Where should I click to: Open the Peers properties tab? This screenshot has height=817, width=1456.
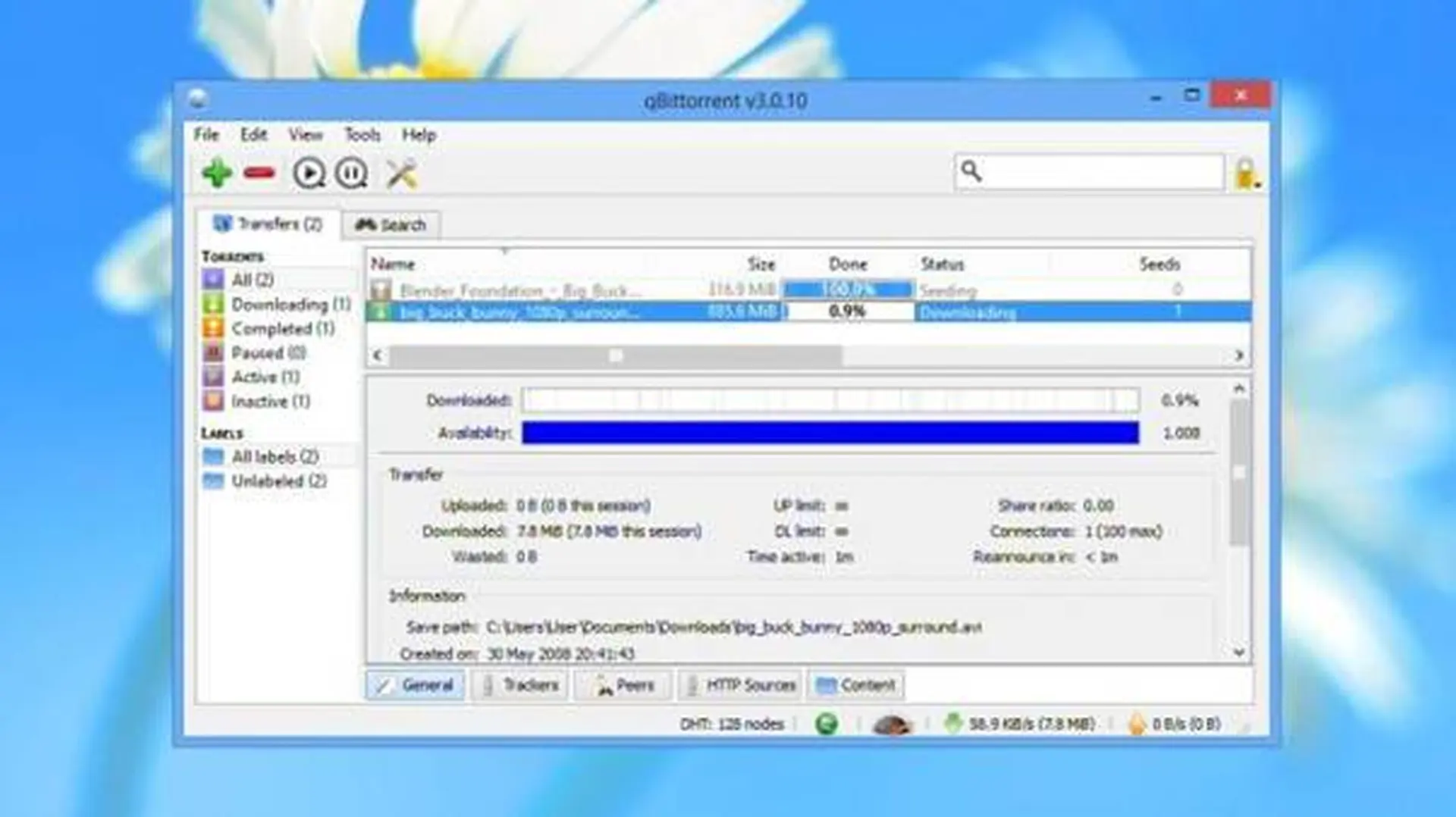pyautogui.click(x=623, y=685)
